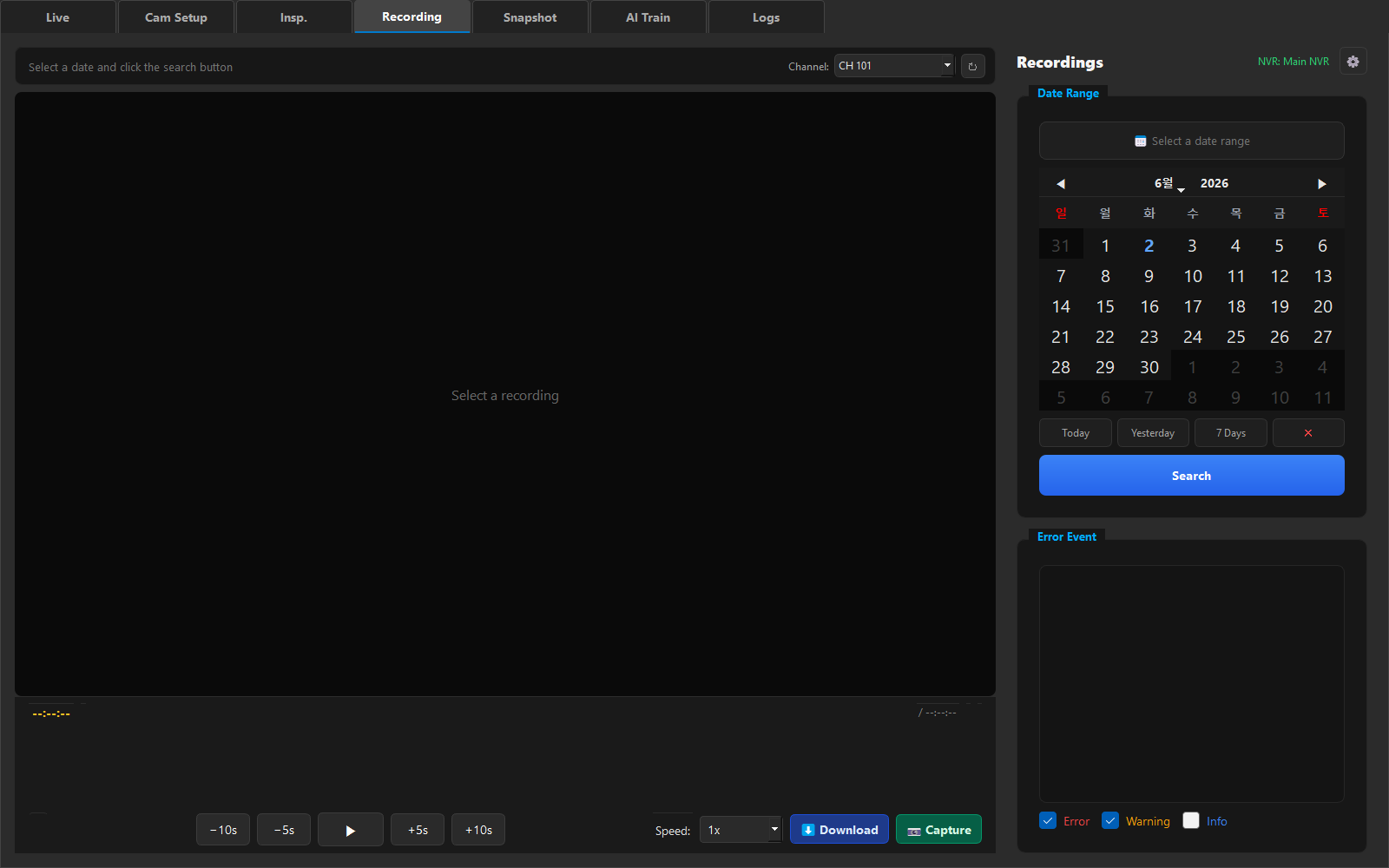Viewport: 1389px width, 868px height.
Task: Pick June 19 on the calendar
Action: [1280, 306]
